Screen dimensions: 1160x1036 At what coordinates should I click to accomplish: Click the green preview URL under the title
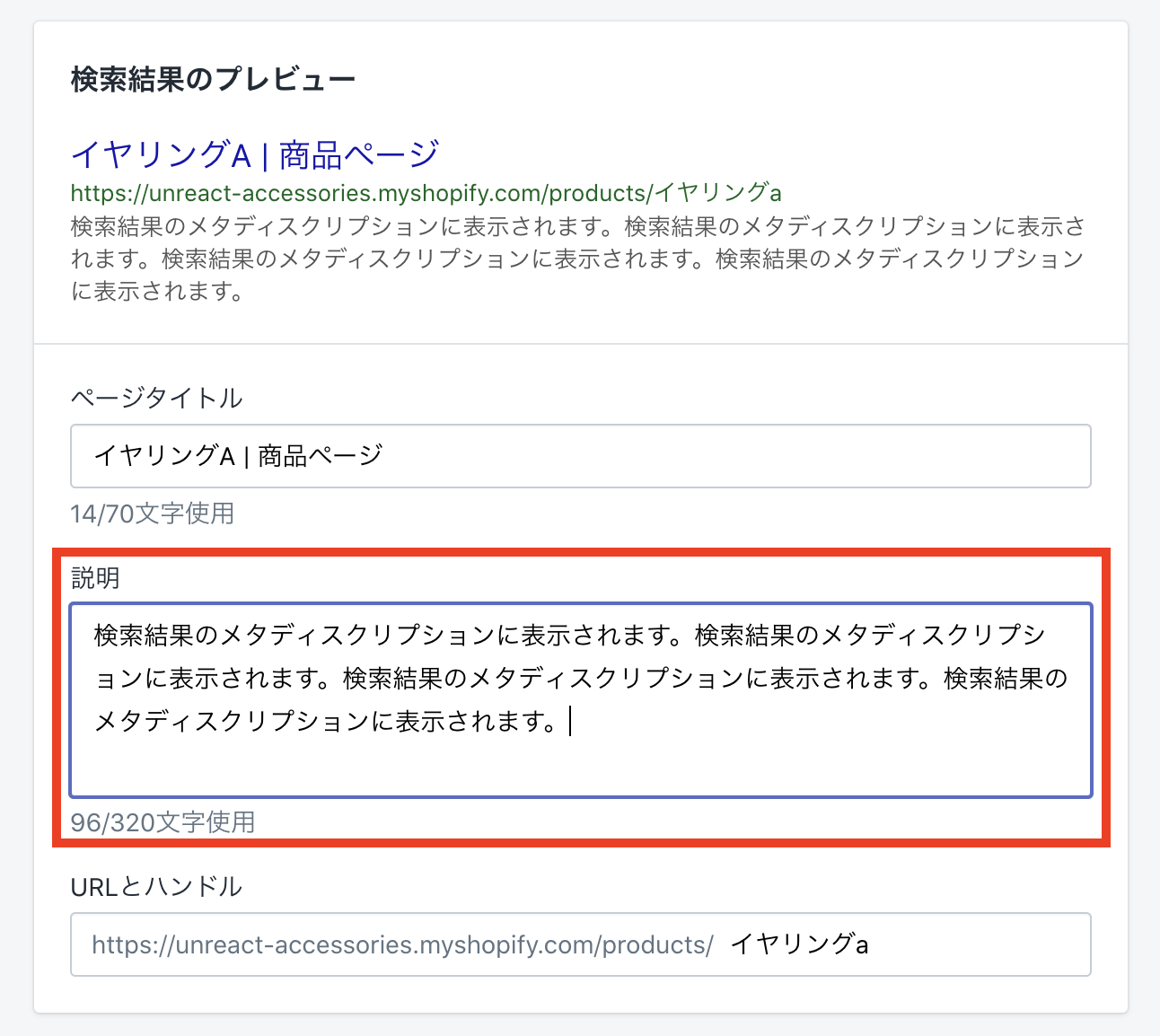tap(426, 193)
